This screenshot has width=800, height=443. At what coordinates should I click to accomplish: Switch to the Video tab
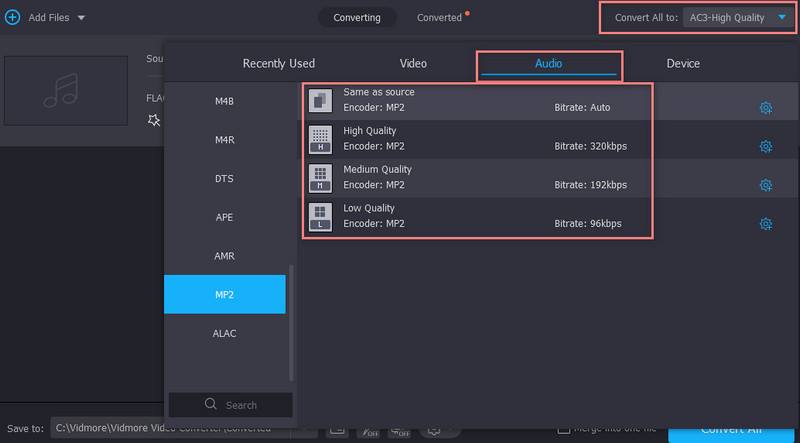pyautogui.click(x=413, y=64)
